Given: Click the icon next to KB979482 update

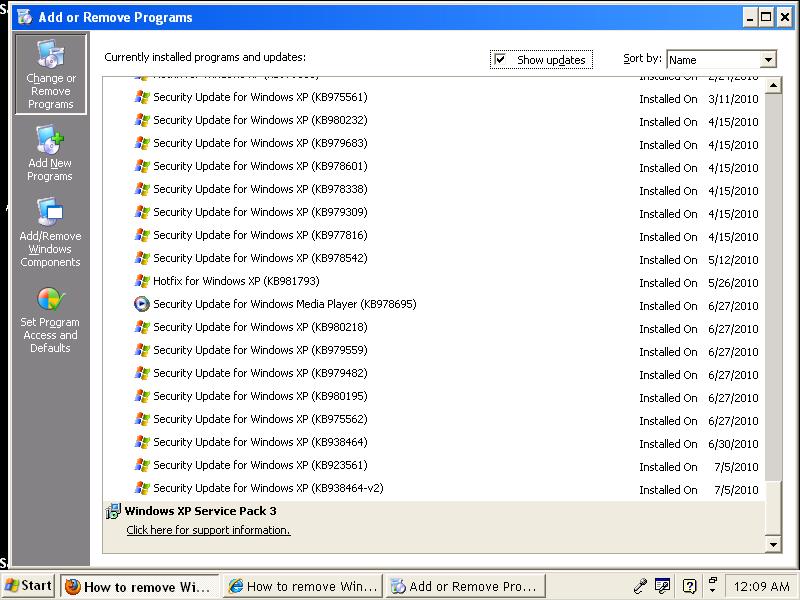Looking at the screenshot, I should [x=142, y=373].
